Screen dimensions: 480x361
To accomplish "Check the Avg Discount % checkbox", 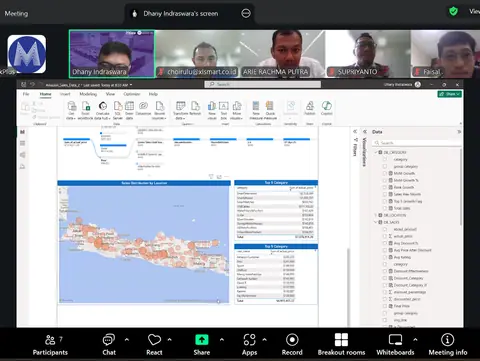I will pyautogui.click(x=385, y=243).
